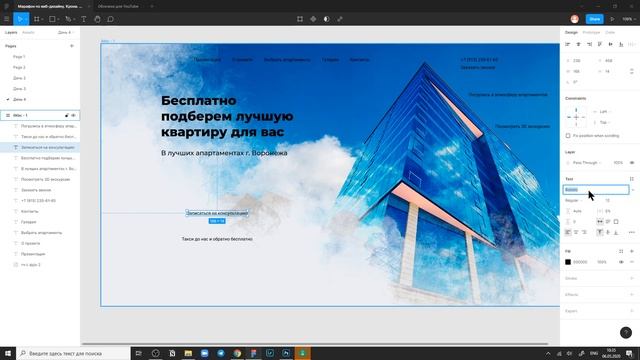Viewport: 640px width, 360px height.
Task: Open font weight Regular dropdown
Action: tap(573, 200)
